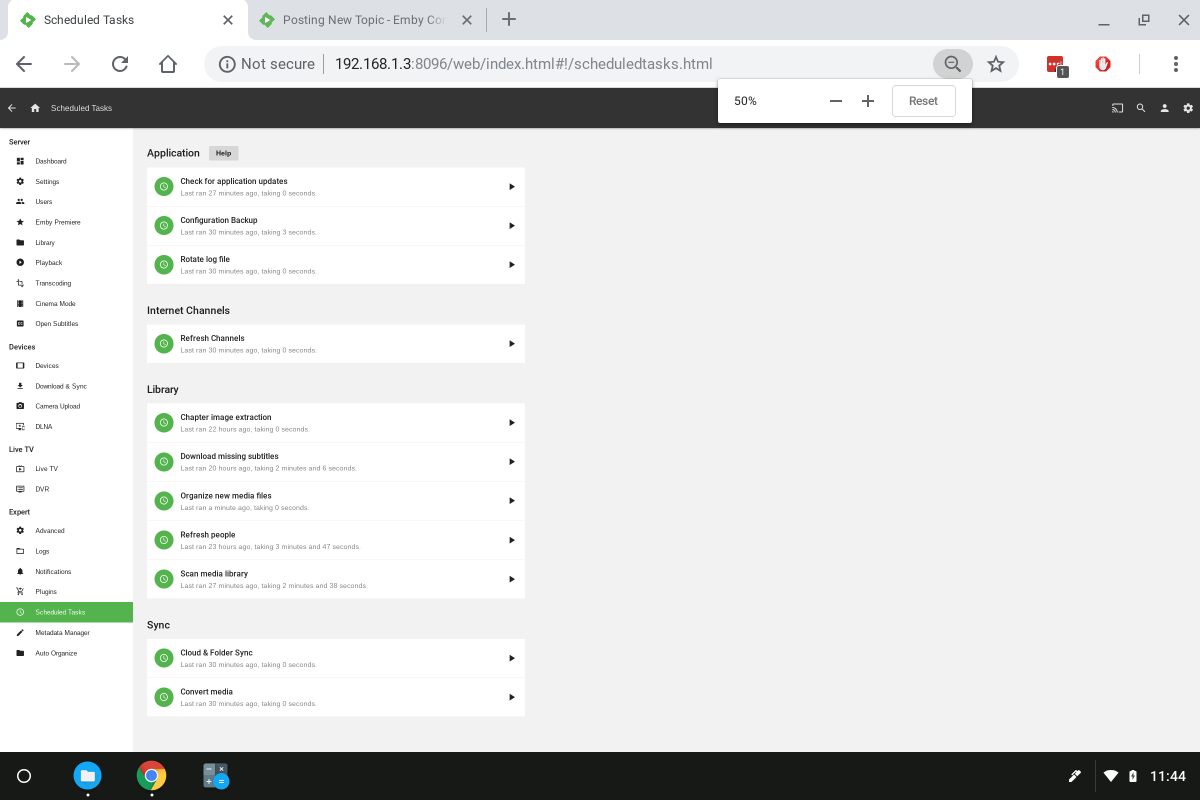
Task: Open Settings in the Server section
Action: [66, 181]
